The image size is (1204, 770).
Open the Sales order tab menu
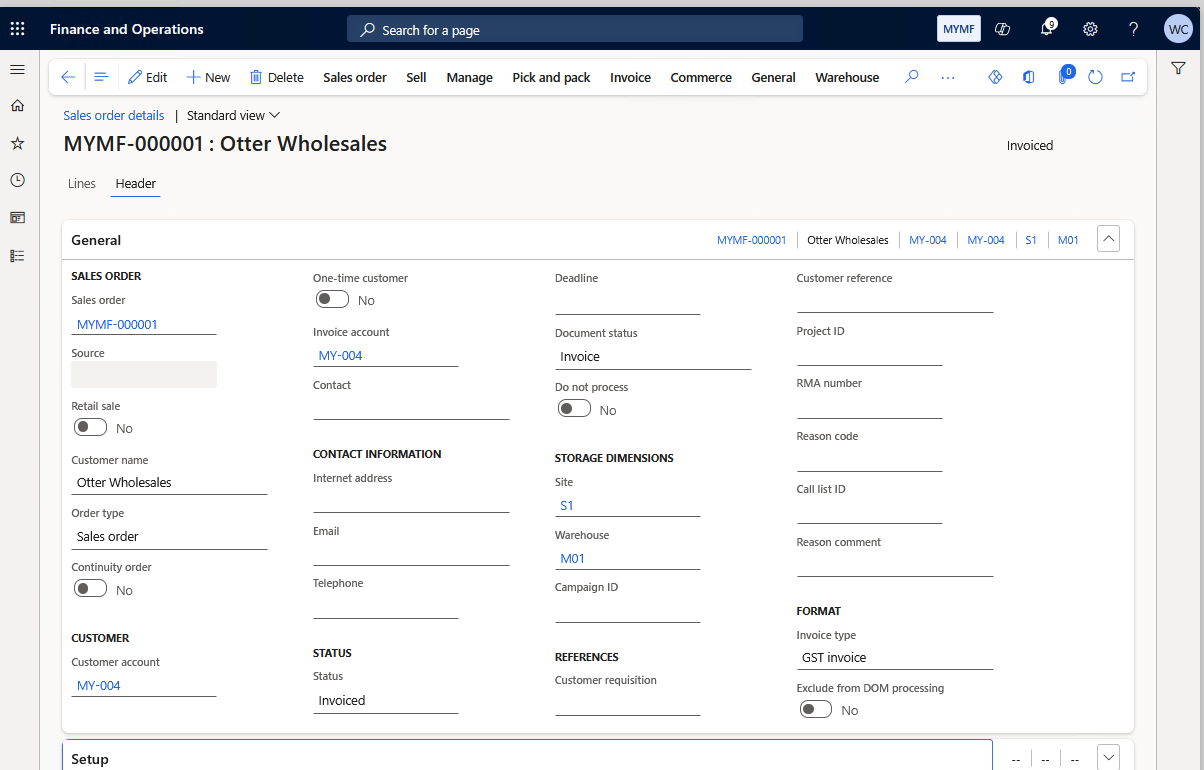[354, 77]
